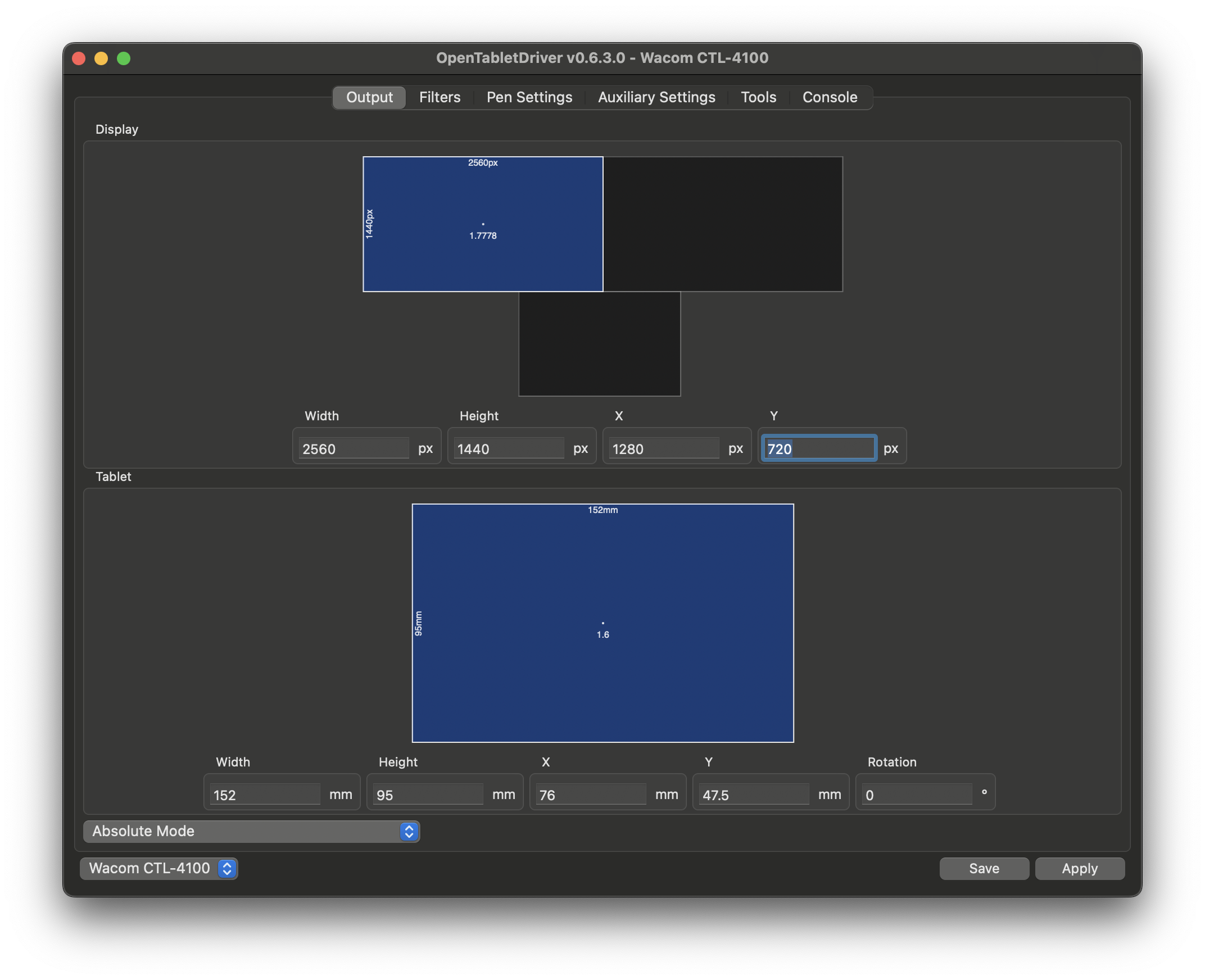The image size is (1205, 980).
Task: Open the Auxiliary Settings tab
Action: point(656,97)
